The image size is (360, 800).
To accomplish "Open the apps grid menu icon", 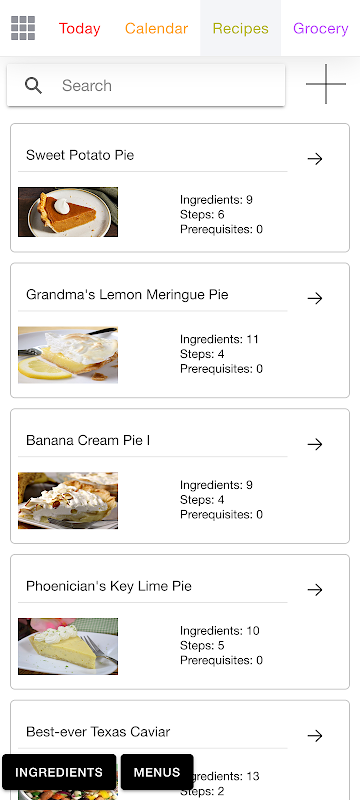I will pyautogui.click(x=23, y=28).
